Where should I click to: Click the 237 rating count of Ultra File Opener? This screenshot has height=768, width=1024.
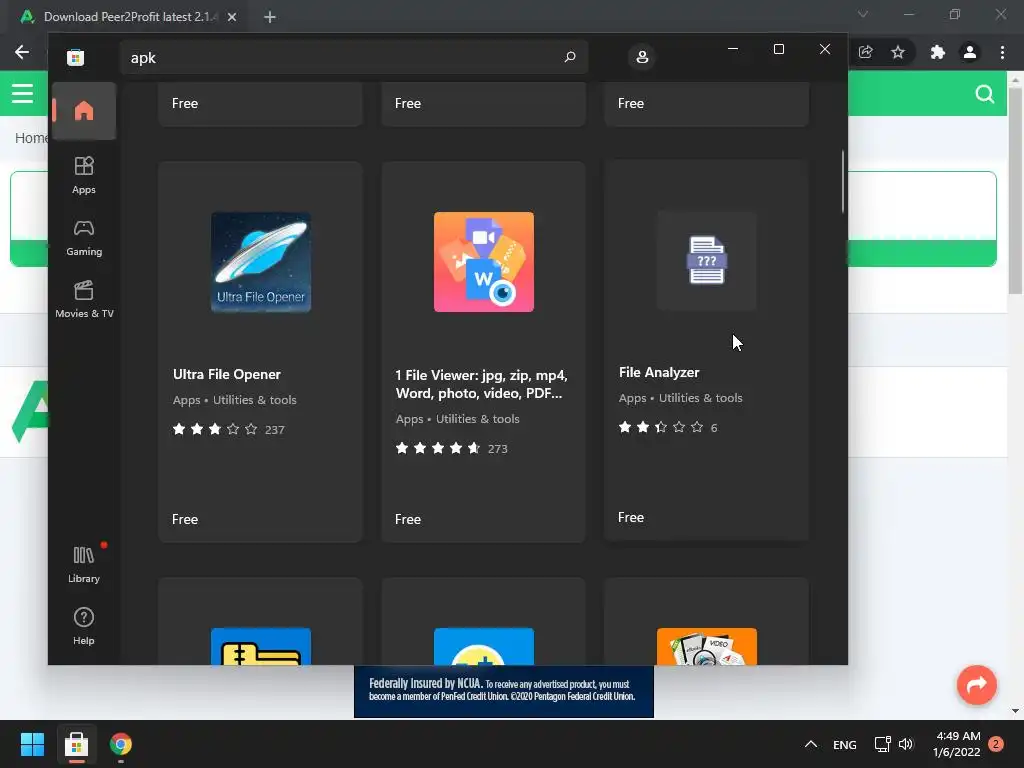(274, 430)
